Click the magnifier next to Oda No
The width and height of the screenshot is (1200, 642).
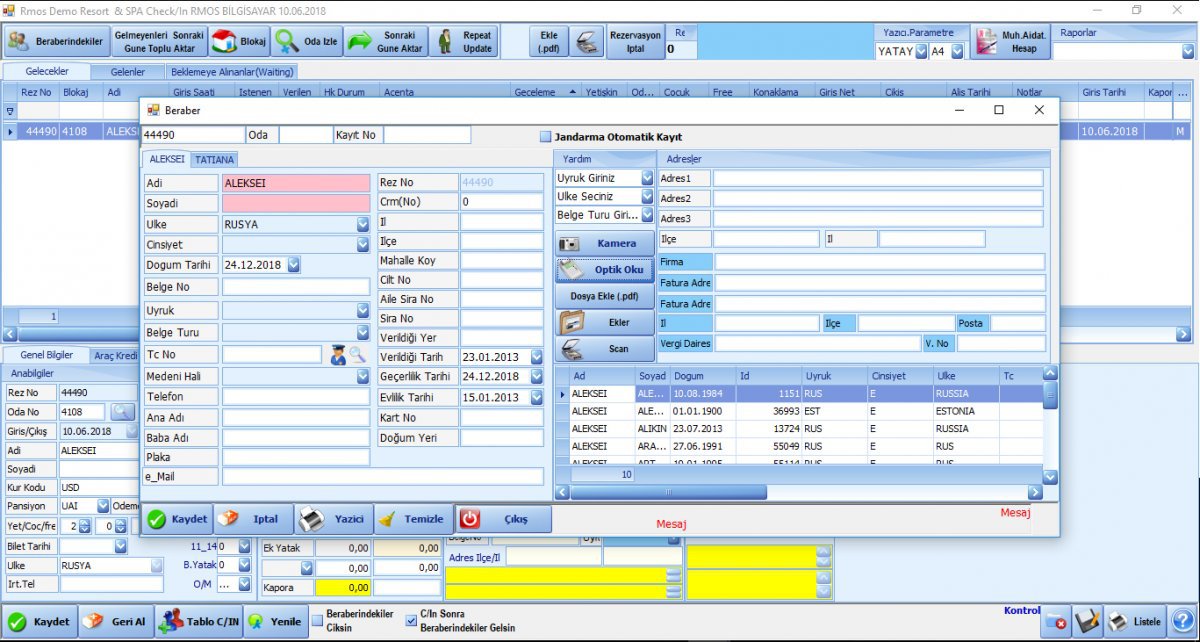[x=122, y=411]
